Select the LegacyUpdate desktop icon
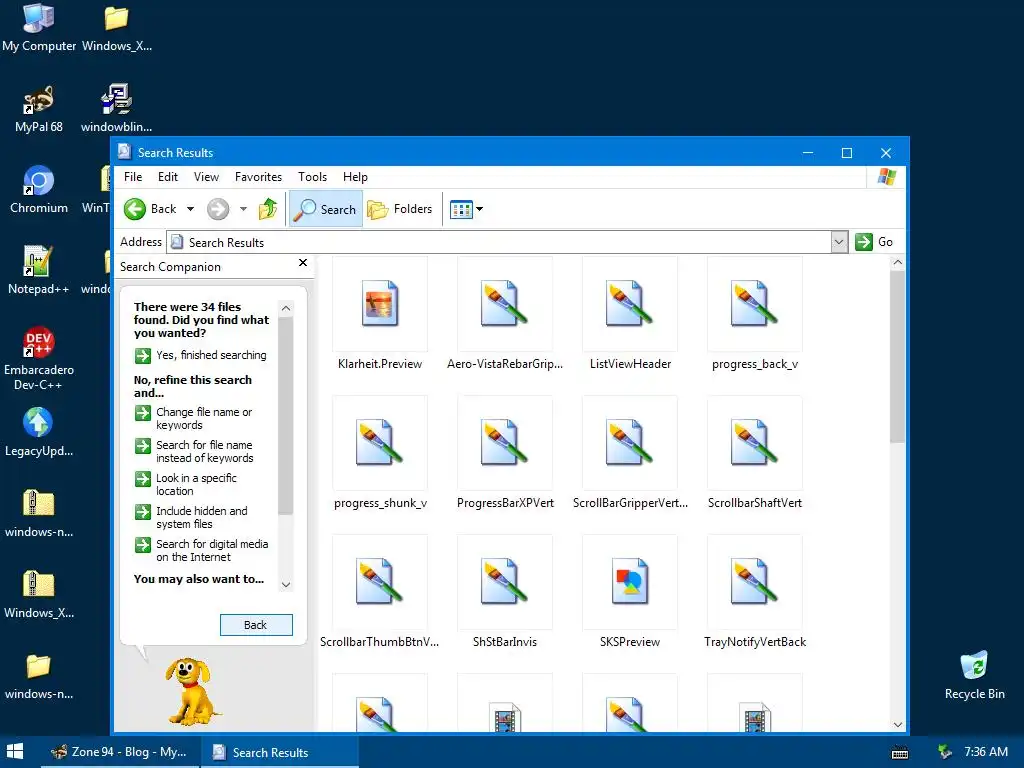 point(39,432)
